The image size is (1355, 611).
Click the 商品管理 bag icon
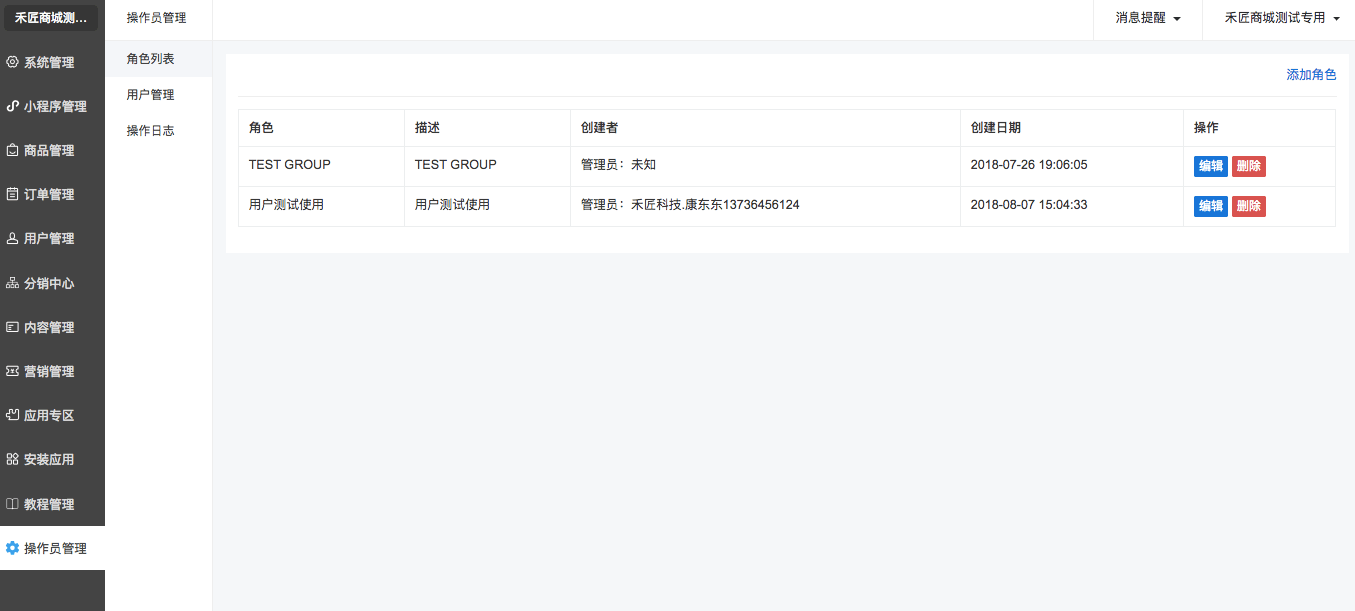tap(13, 150)
